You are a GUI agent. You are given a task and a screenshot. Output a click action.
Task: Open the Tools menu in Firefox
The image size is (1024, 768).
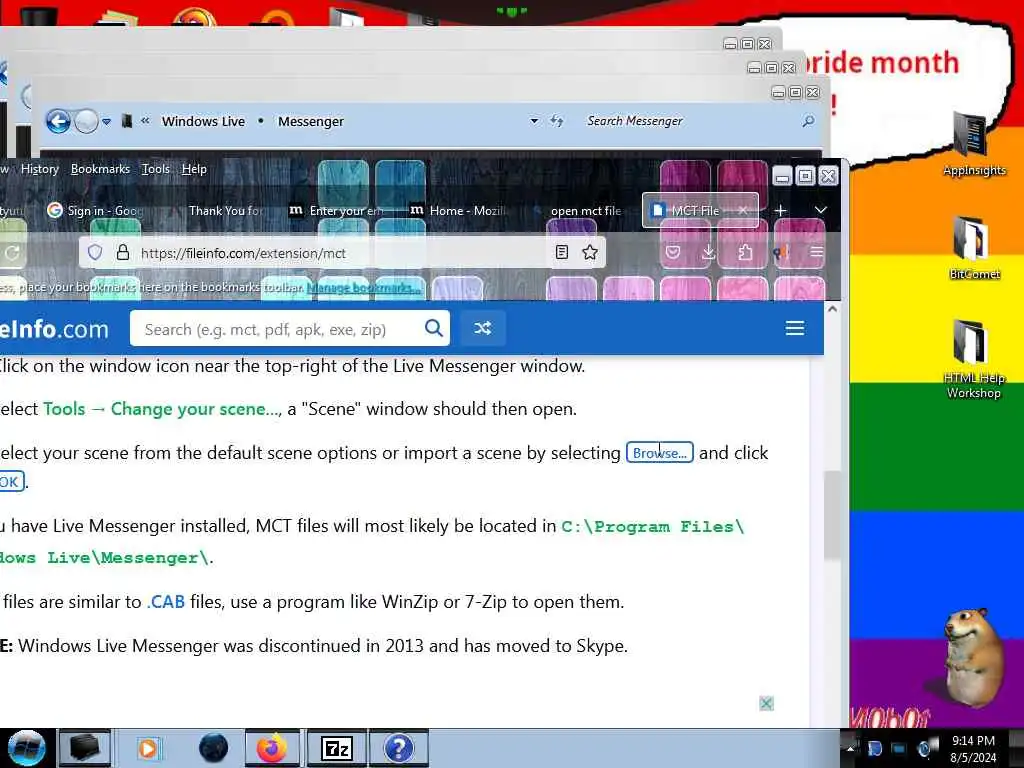coord(155,169)
